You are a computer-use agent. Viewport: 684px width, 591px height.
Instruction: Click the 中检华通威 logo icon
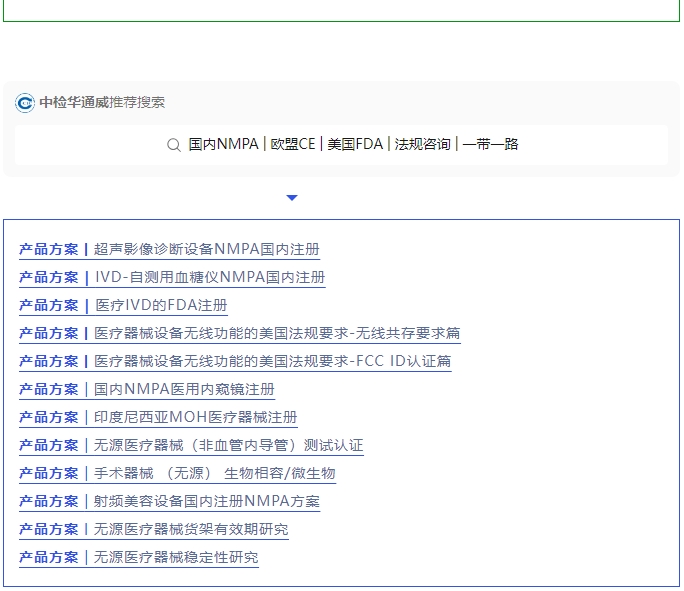point(25,103)
